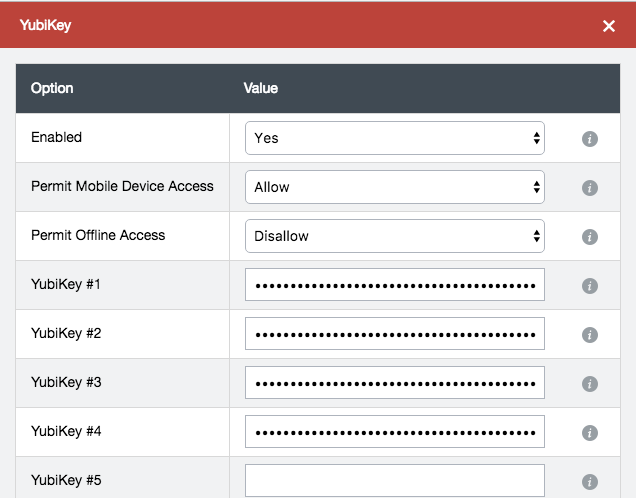Image resolution: width=636 pixels, height=498 pixels.
Task: Click info icon for Enabled option
Action: 590,139
